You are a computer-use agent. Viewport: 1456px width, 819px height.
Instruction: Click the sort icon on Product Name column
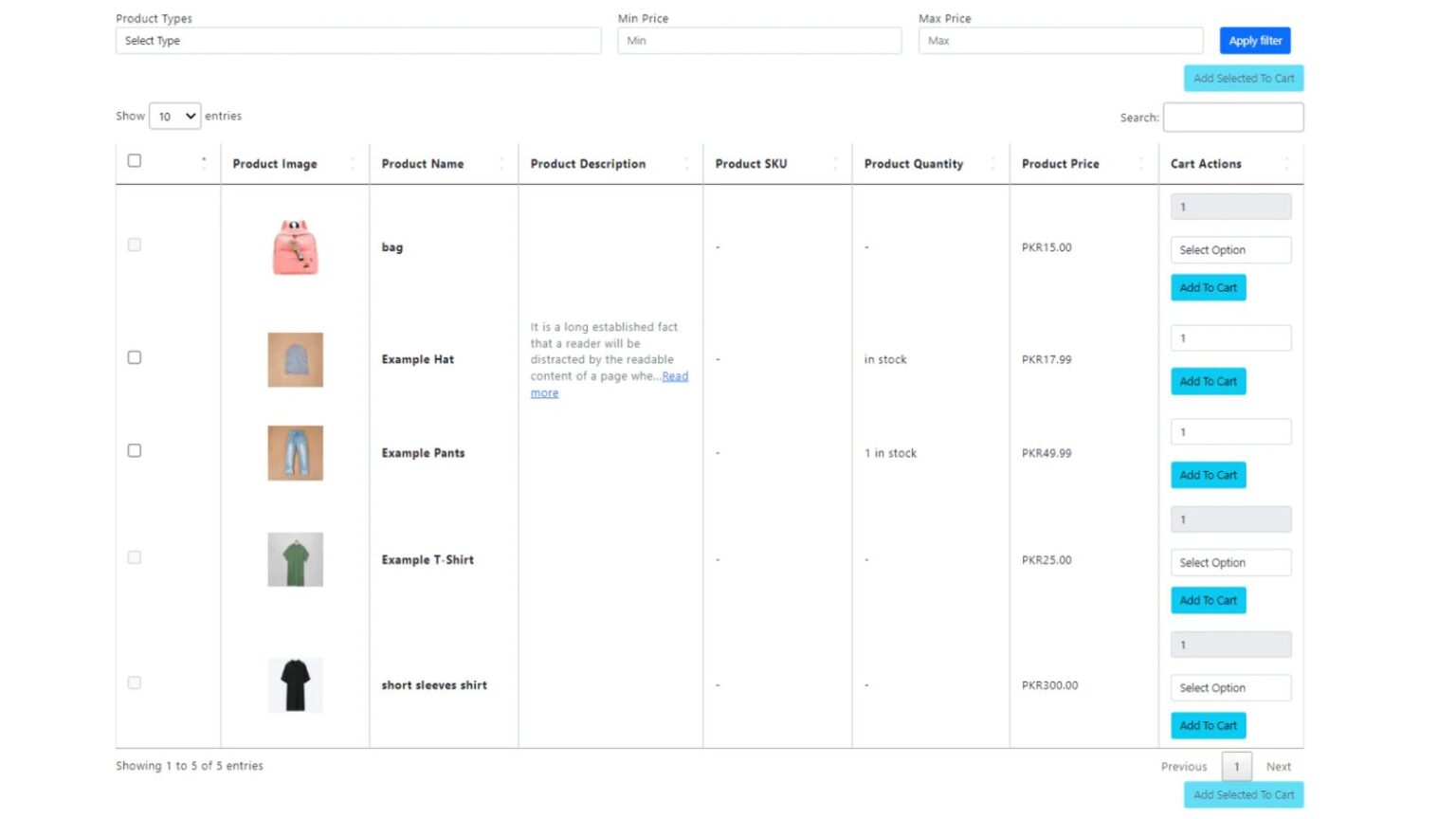[x=502, y=163]
